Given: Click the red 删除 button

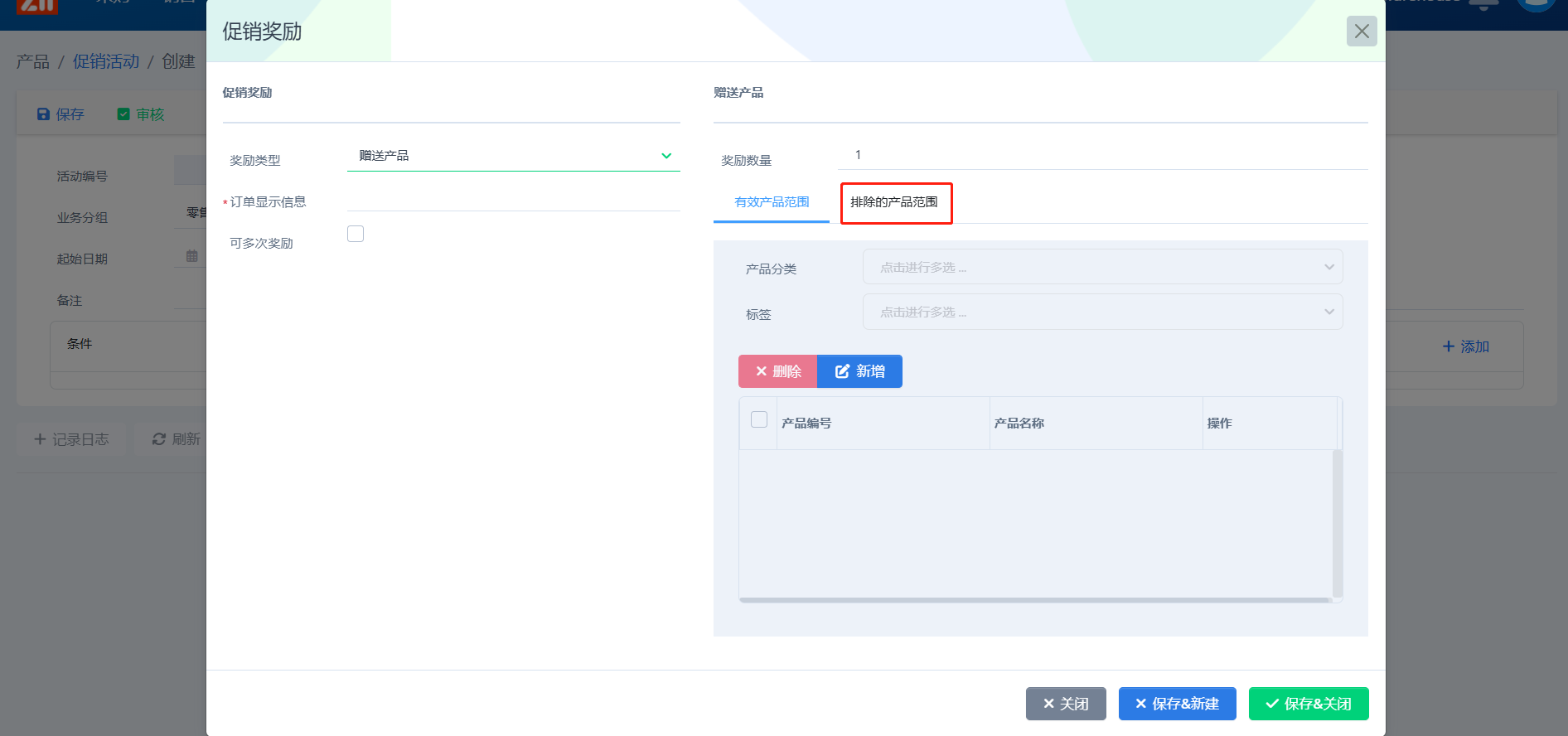Looking at the screenshot, I should (778, 371).
